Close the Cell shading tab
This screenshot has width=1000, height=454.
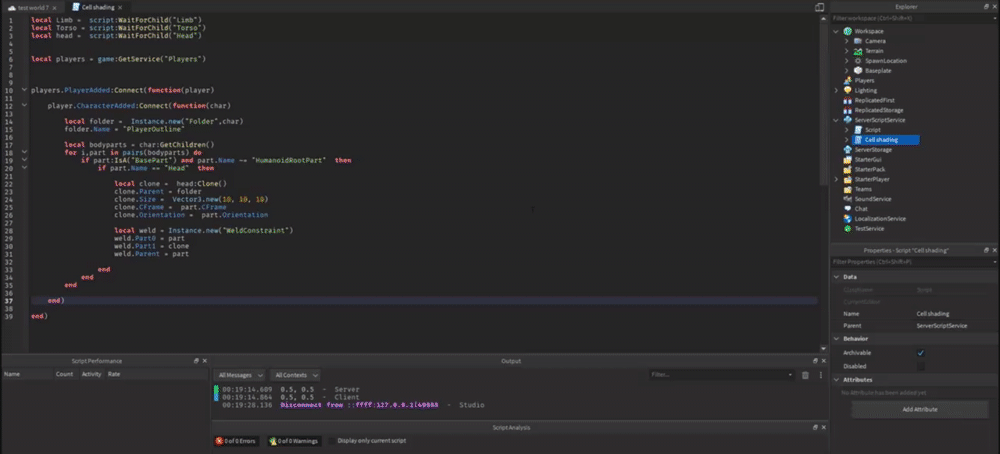click(120, 7)
